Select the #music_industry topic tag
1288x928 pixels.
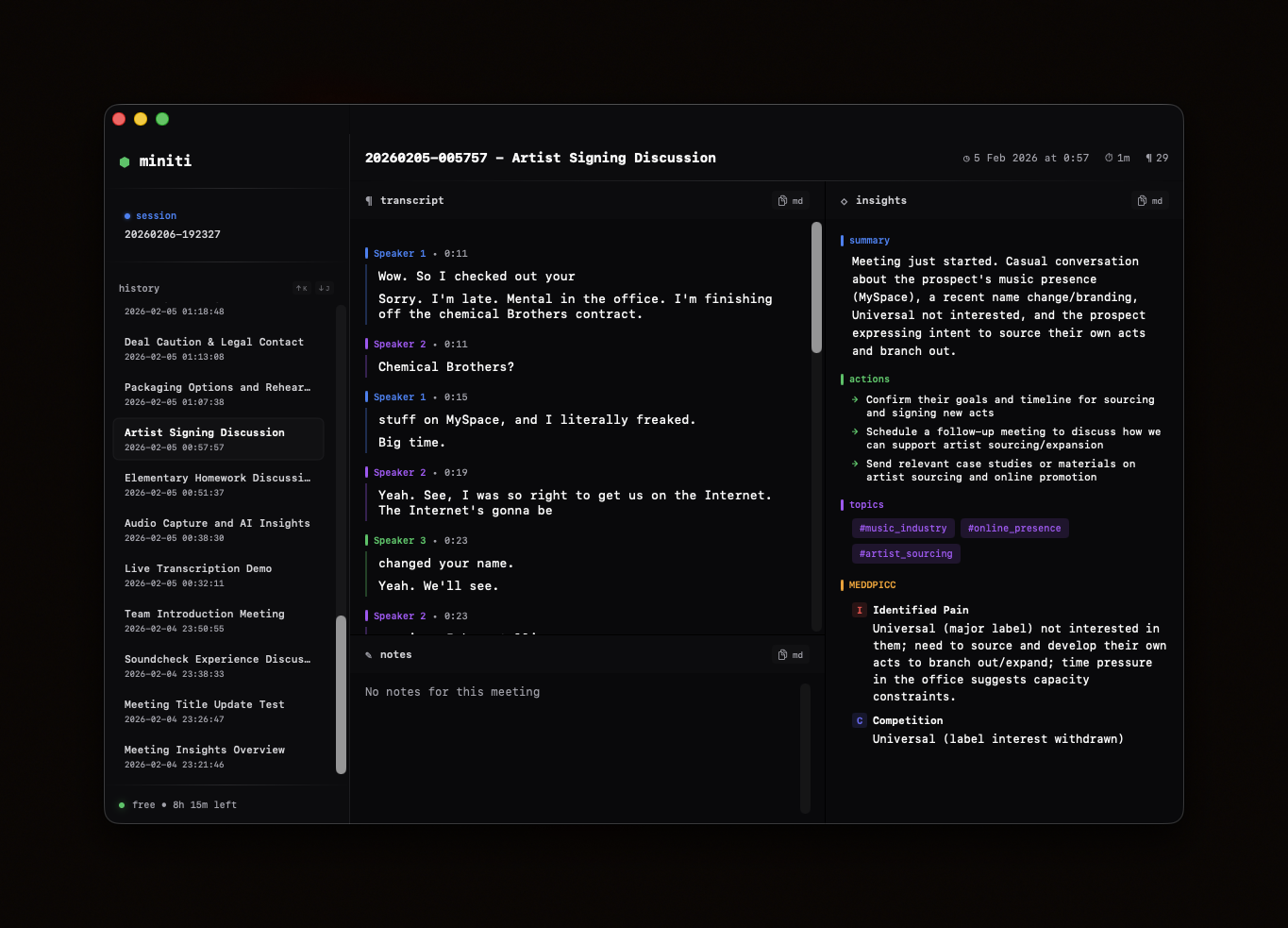tap(902, 528)
